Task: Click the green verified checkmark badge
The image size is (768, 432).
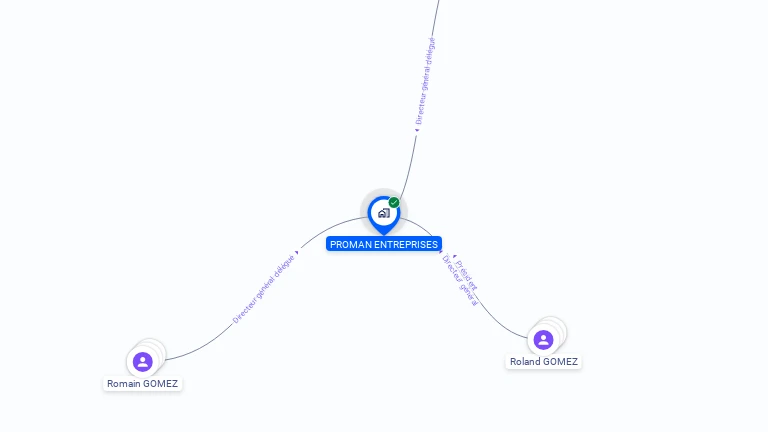Action: coord(394,202)
